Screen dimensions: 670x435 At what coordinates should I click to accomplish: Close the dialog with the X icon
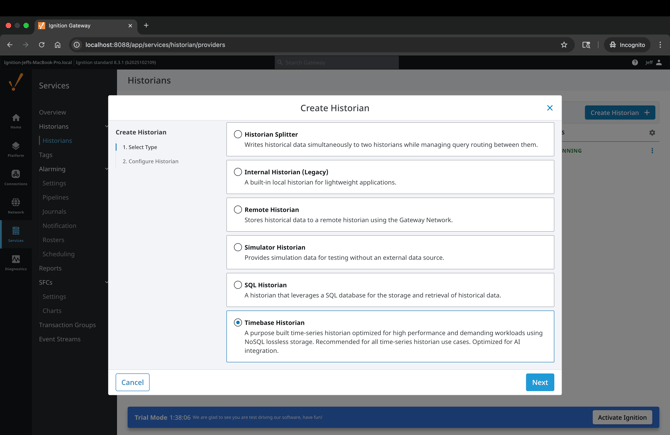549,108
